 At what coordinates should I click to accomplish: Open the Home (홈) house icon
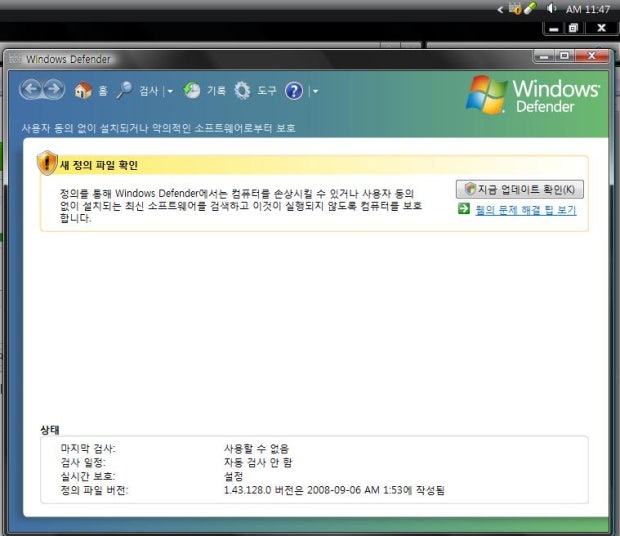[x=83, y=91]
